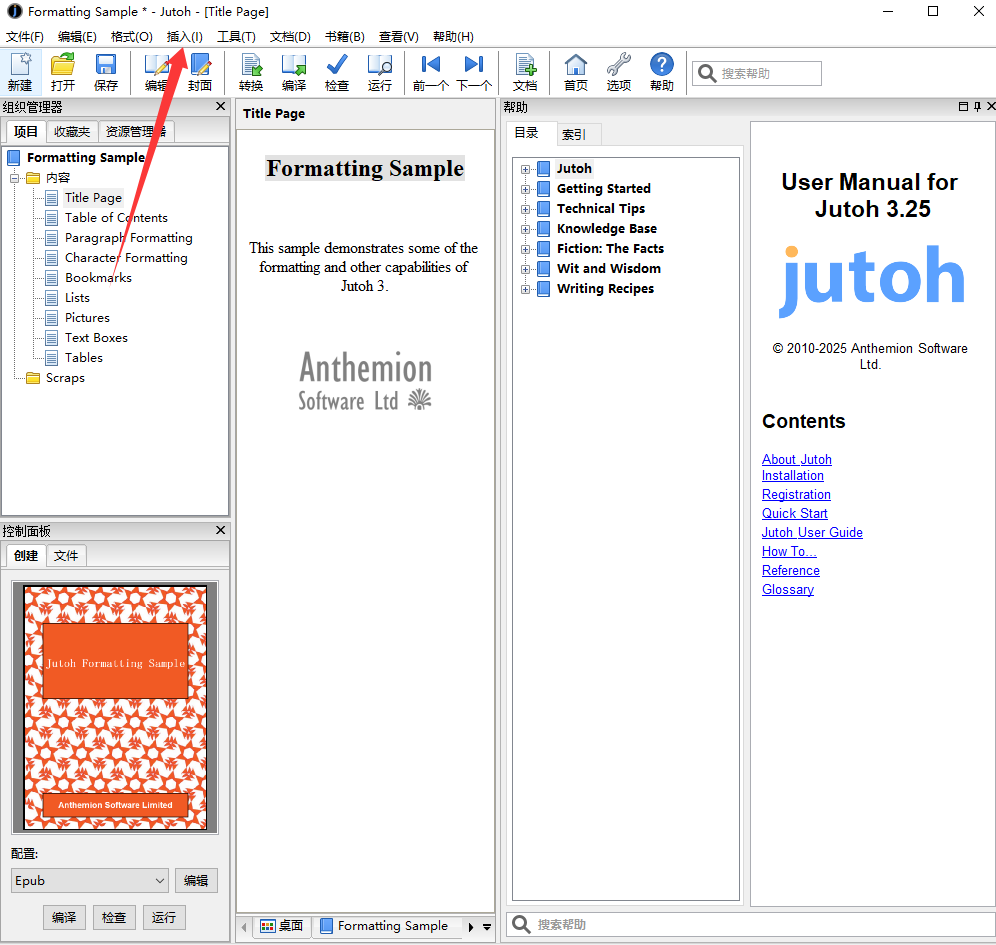This screenshot has width=996, height=945.
Task: Open Help with the question mark icon
Action: (662, 72)
